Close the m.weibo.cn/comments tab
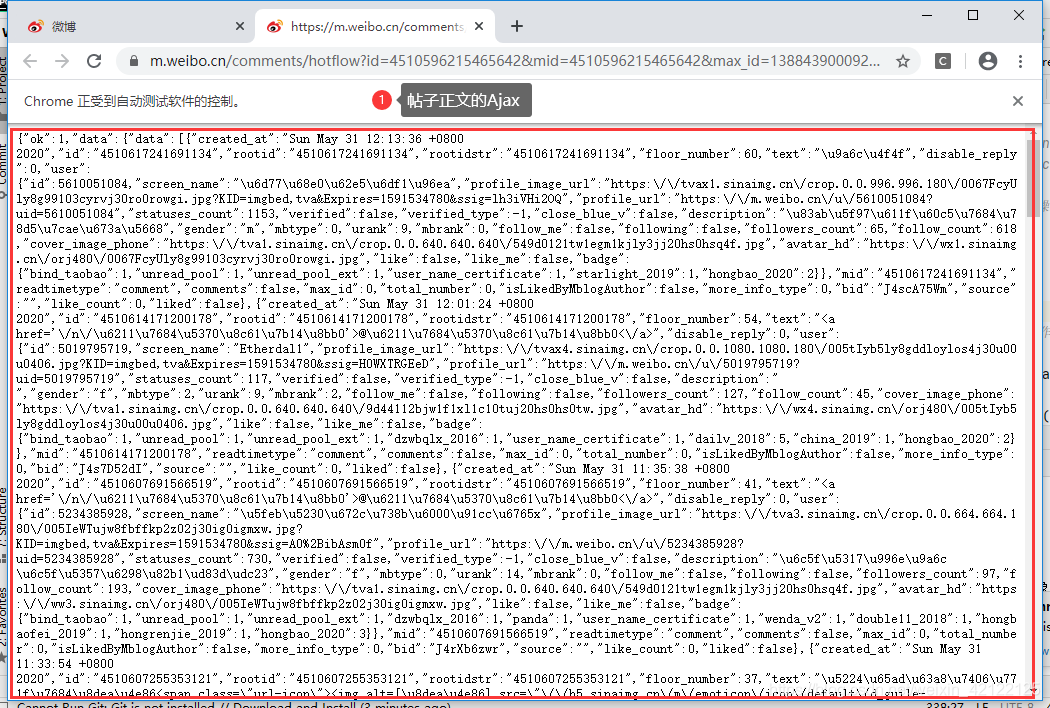This screenshot has height=708, width=1050. tap(479, 27)
